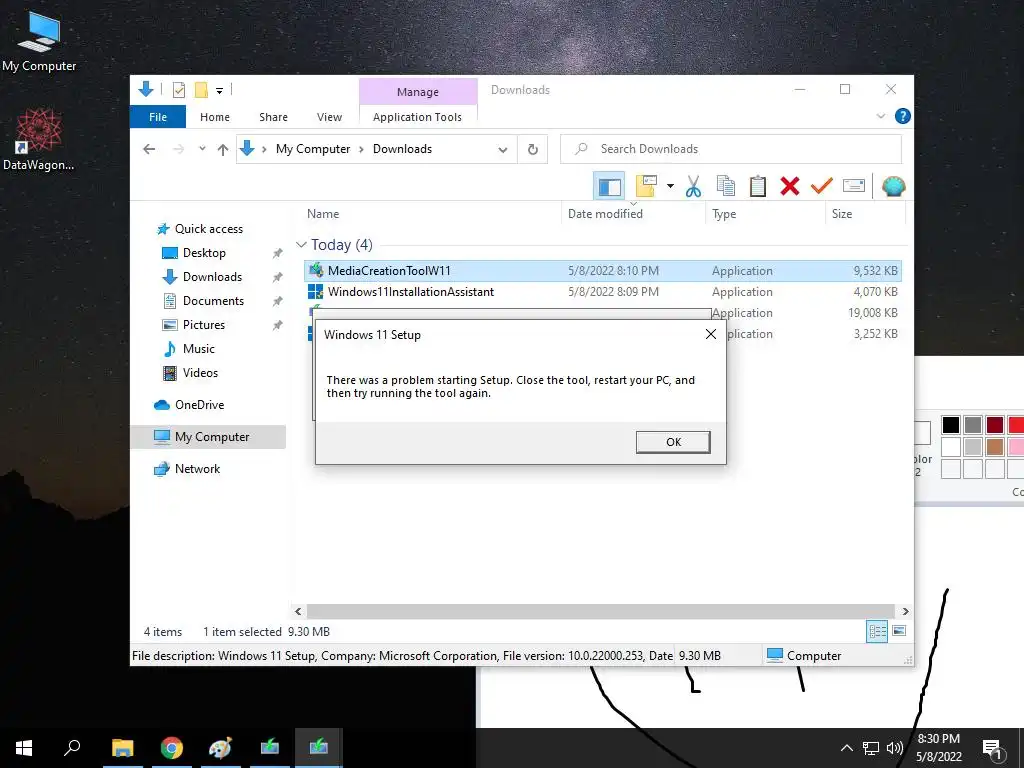Select OneDrive in the navigation pane
This screenshot has width=1024, height=768.
click(x=199, y=405)
